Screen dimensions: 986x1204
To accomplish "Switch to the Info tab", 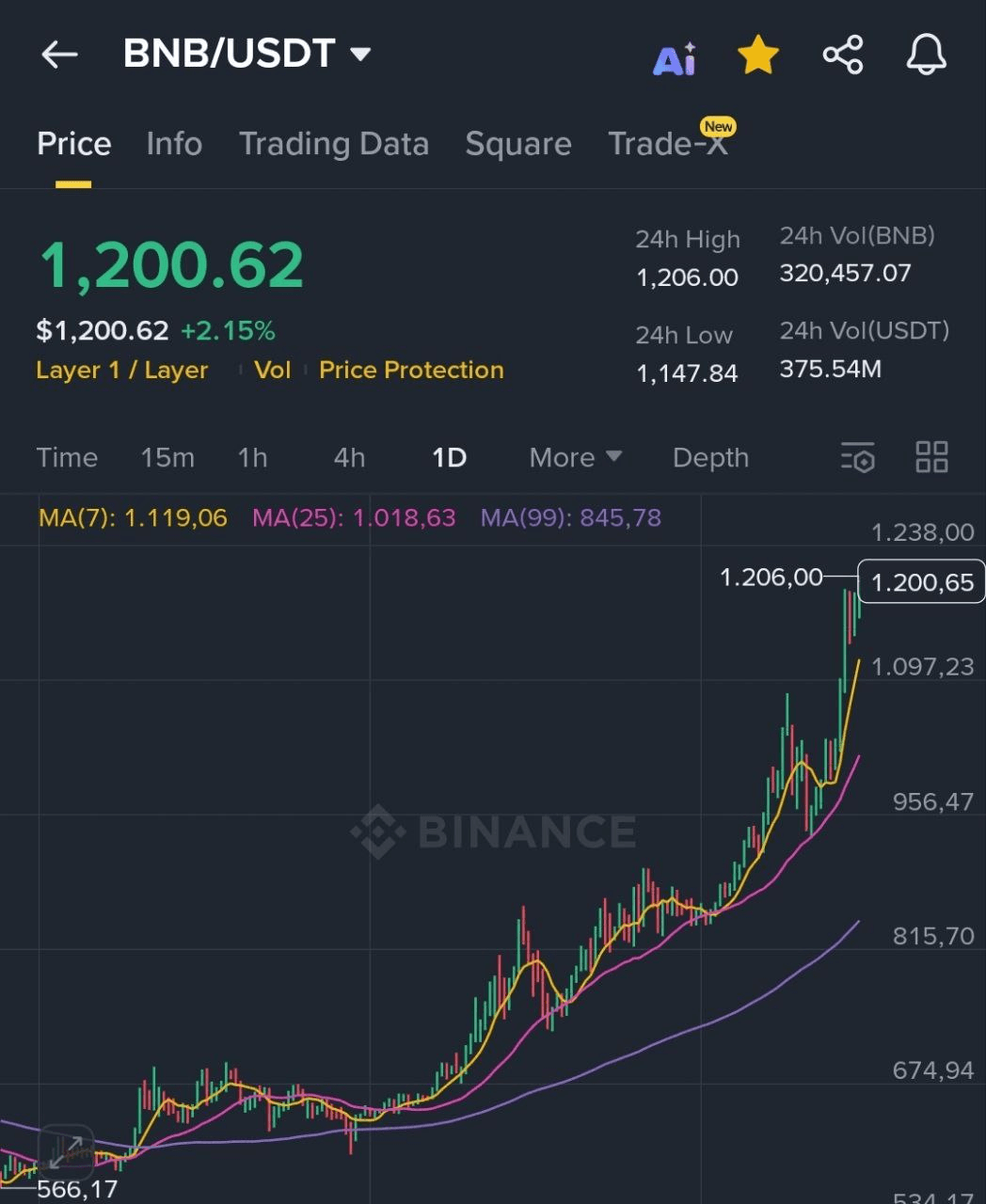I will [x=174, y=144].
